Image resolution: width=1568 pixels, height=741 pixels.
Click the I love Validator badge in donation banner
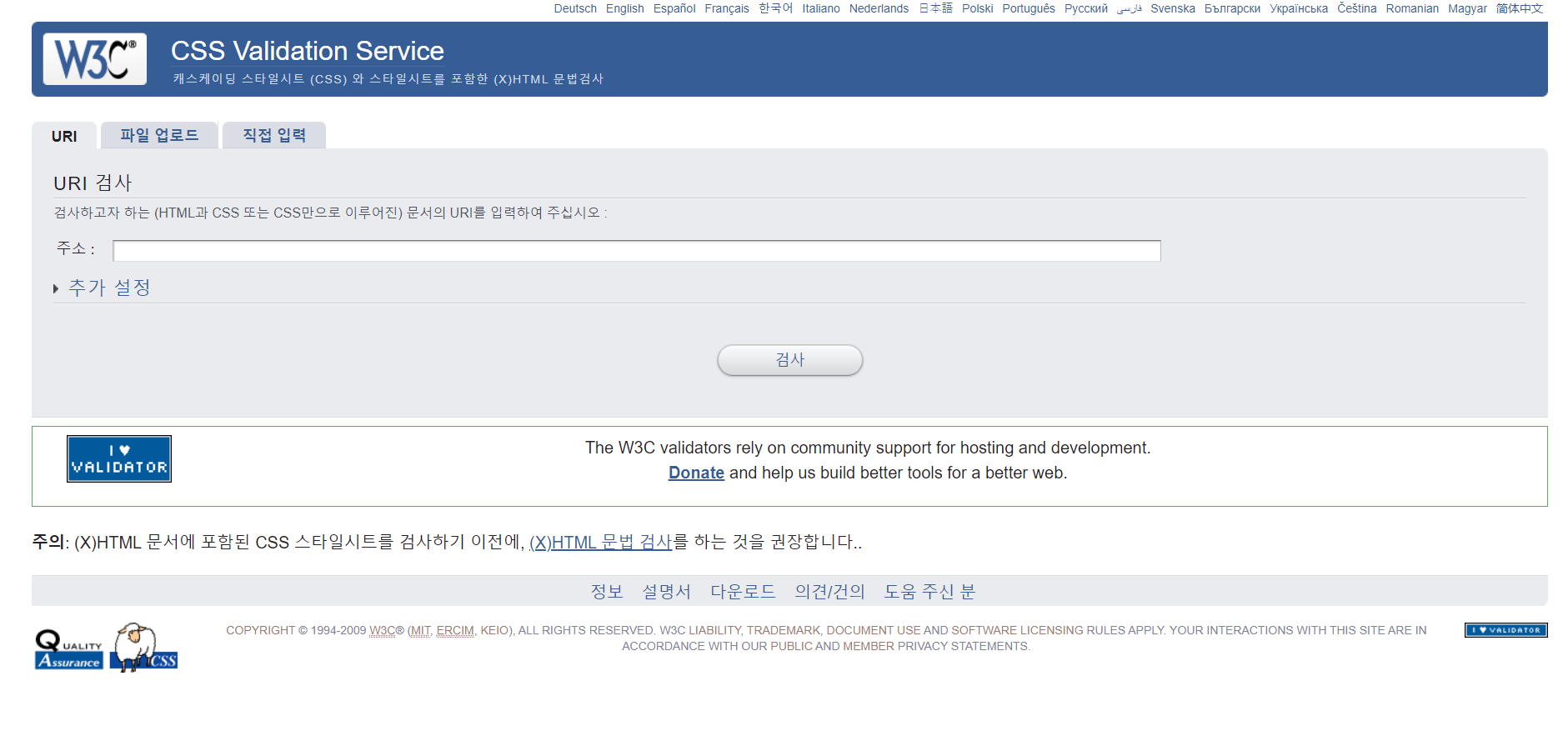[x=119, y=458]
